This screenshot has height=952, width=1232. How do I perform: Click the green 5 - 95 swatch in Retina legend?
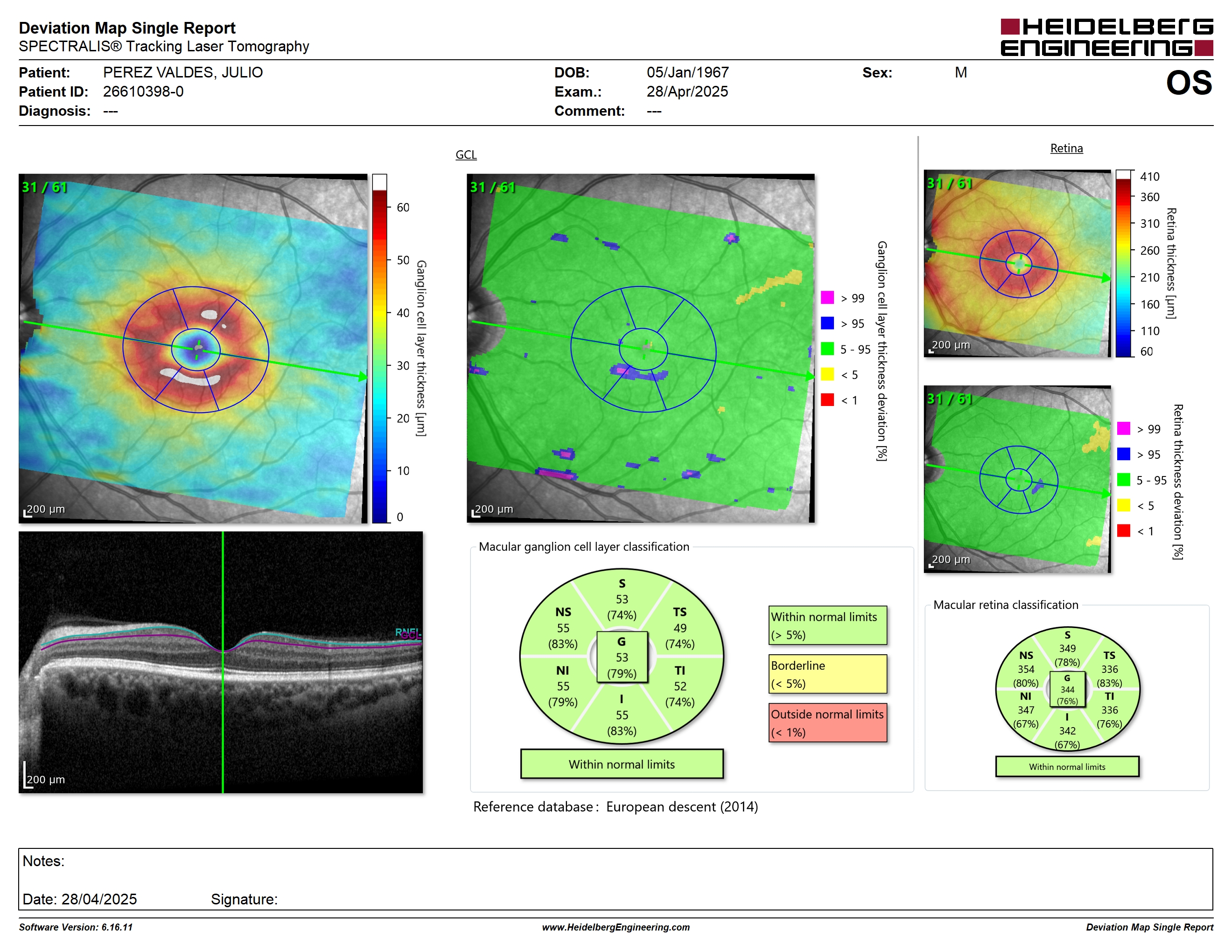click(x=1123, y=479)
